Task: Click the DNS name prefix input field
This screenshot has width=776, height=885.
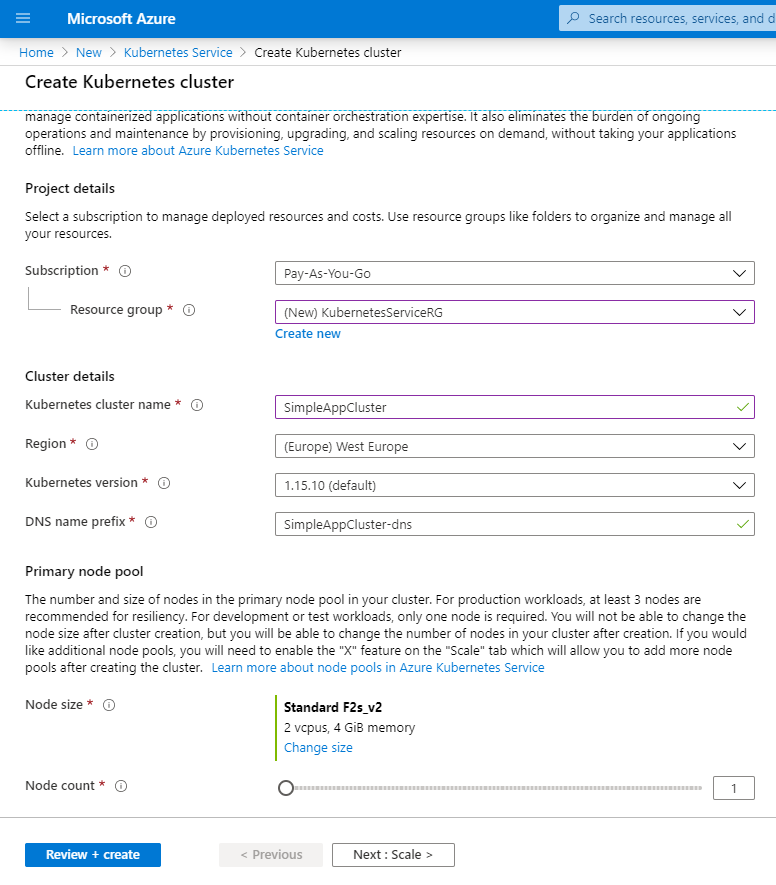Action: [515, 523]
